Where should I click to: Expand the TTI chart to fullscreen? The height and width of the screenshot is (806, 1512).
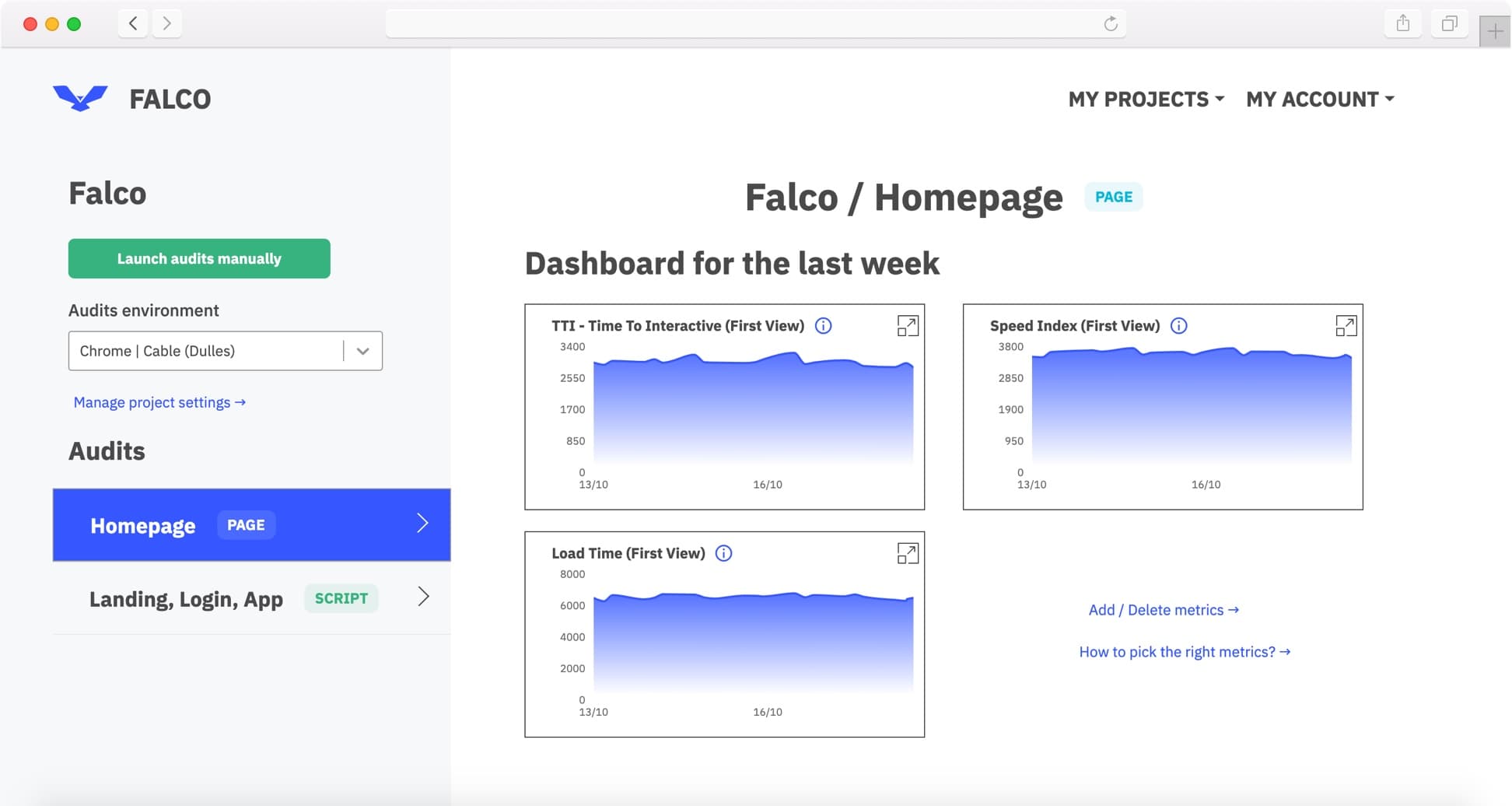pyautogui.click(x=908, y=326)
